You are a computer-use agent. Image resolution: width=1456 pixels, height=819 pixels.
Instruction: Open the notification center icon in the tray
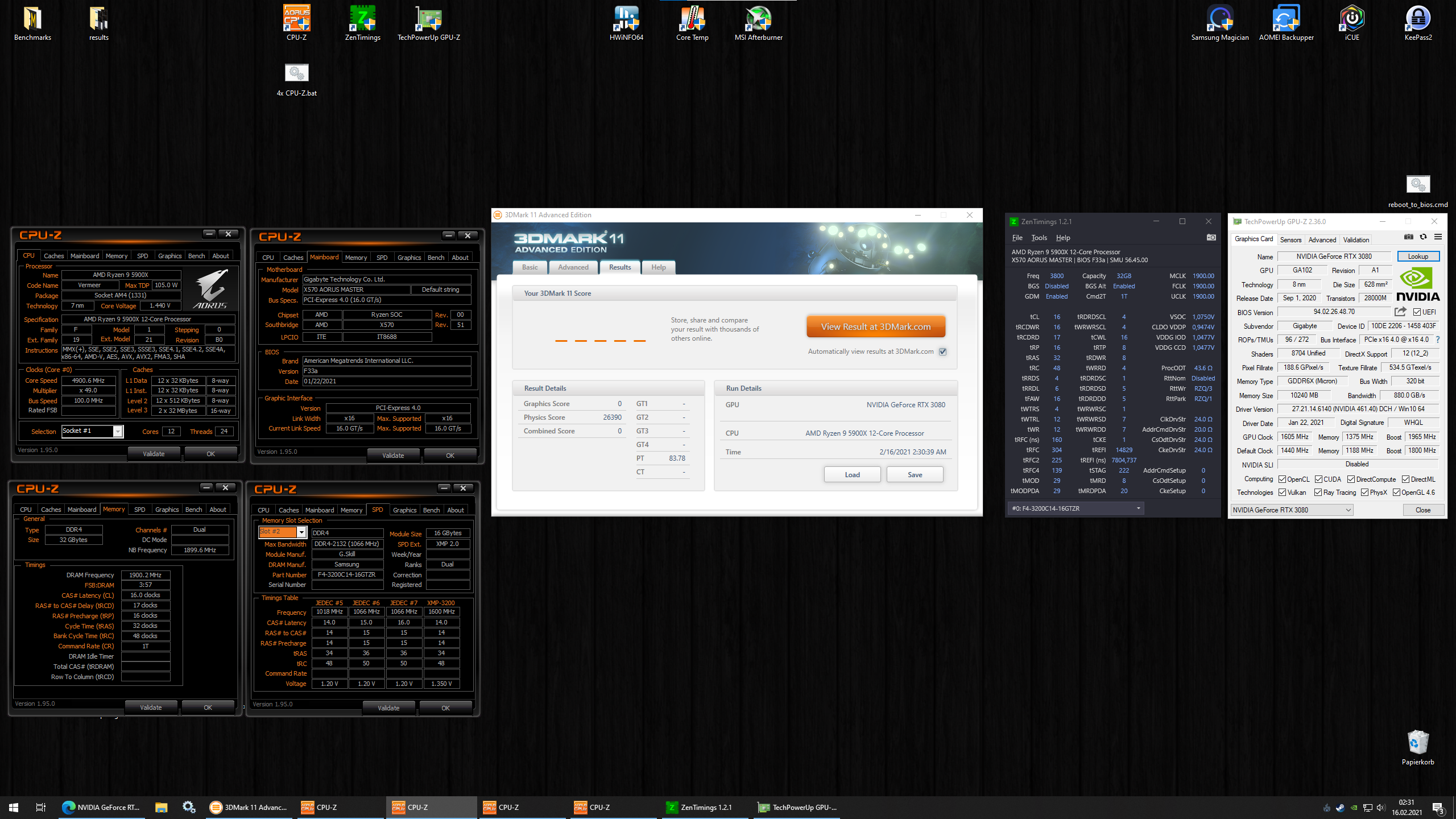pos(1438,808)
